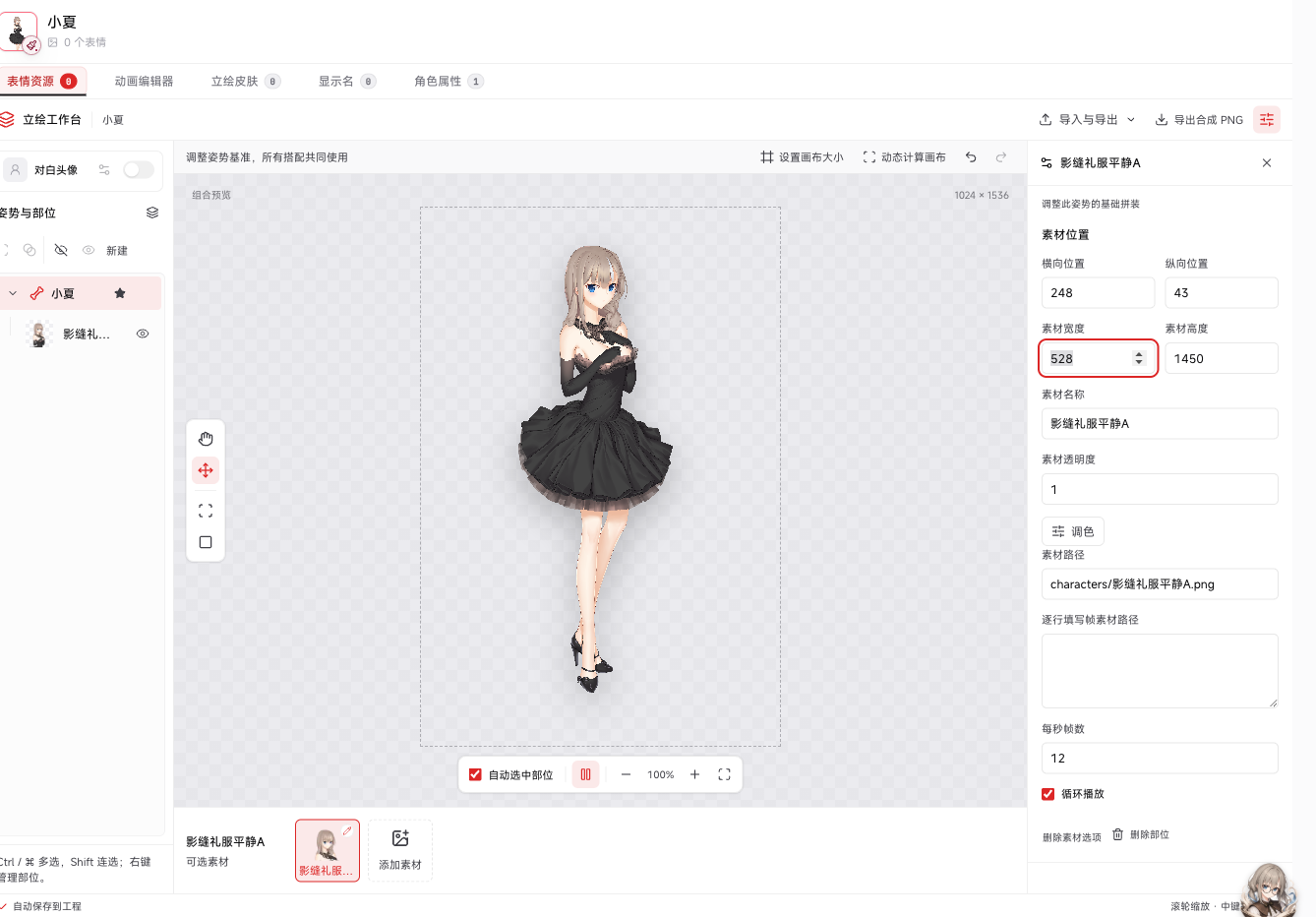
Task: Select the hand pan tool
Action: pos(206,439)
